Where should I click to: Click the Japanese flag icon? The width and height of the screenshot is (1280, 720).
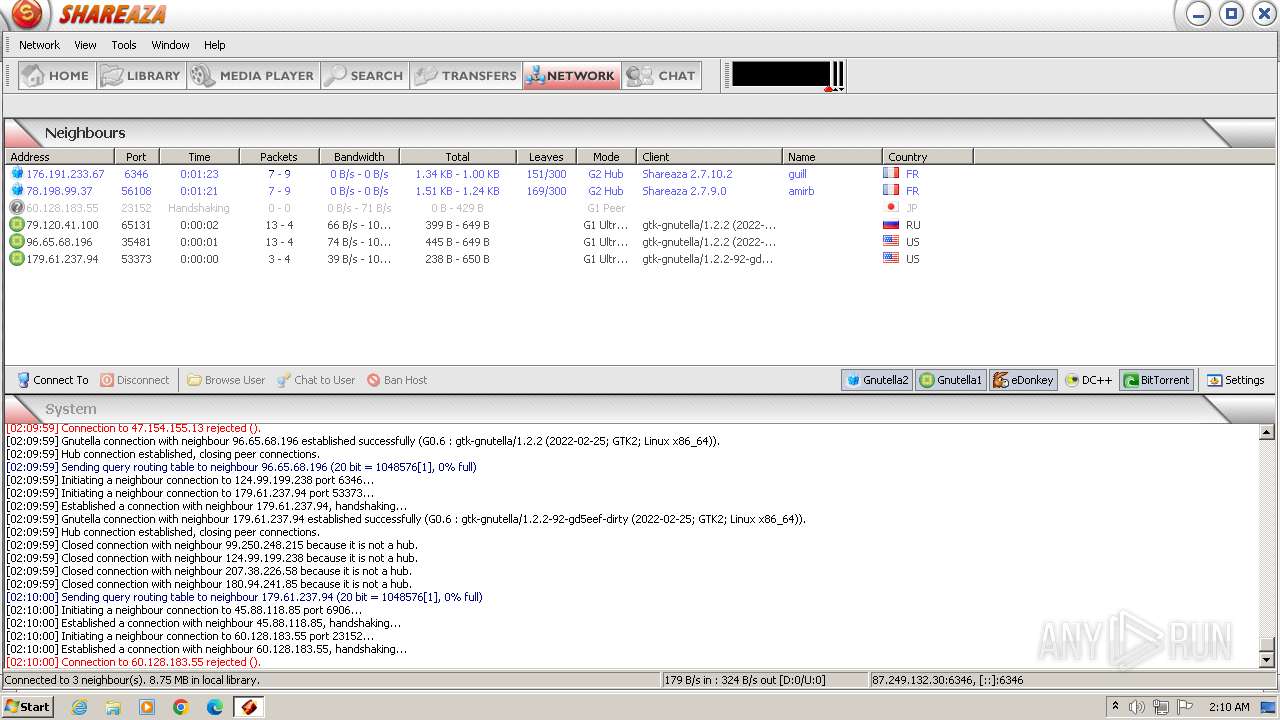[x=891, y=208]
